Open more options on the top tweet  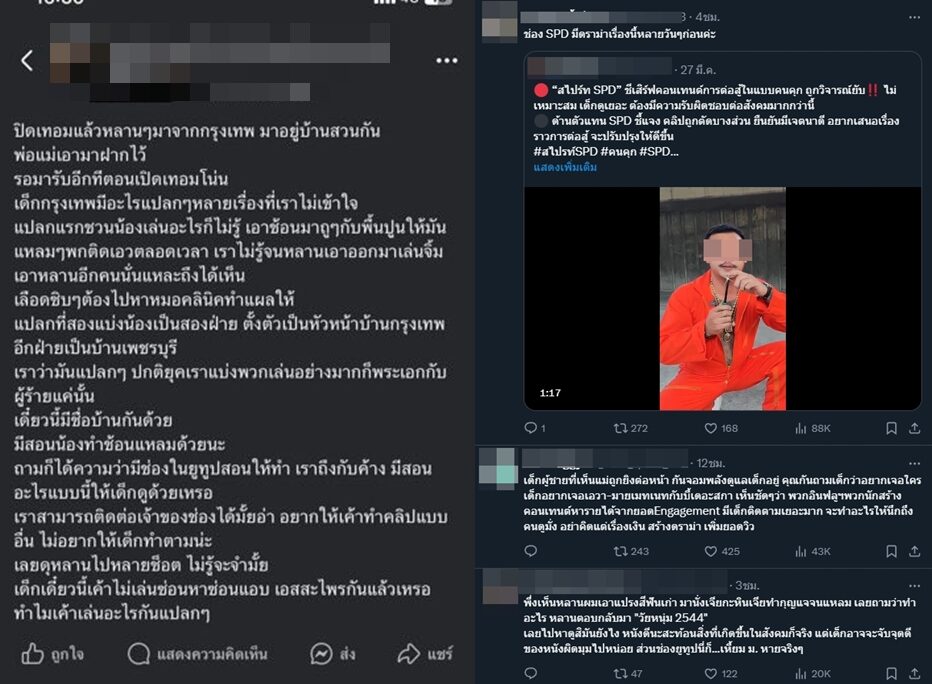click(914, 17)
